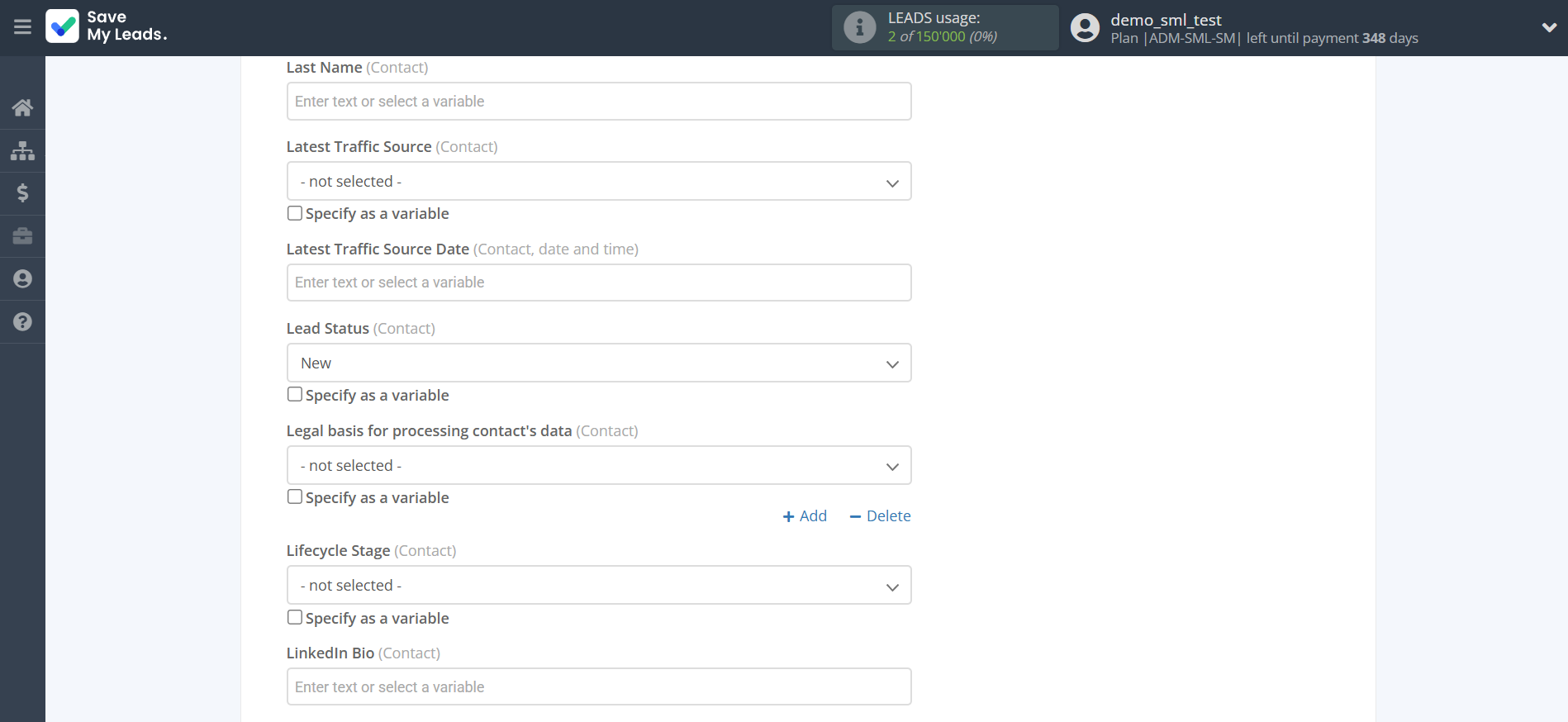Click the Add link

pos(805,516)
